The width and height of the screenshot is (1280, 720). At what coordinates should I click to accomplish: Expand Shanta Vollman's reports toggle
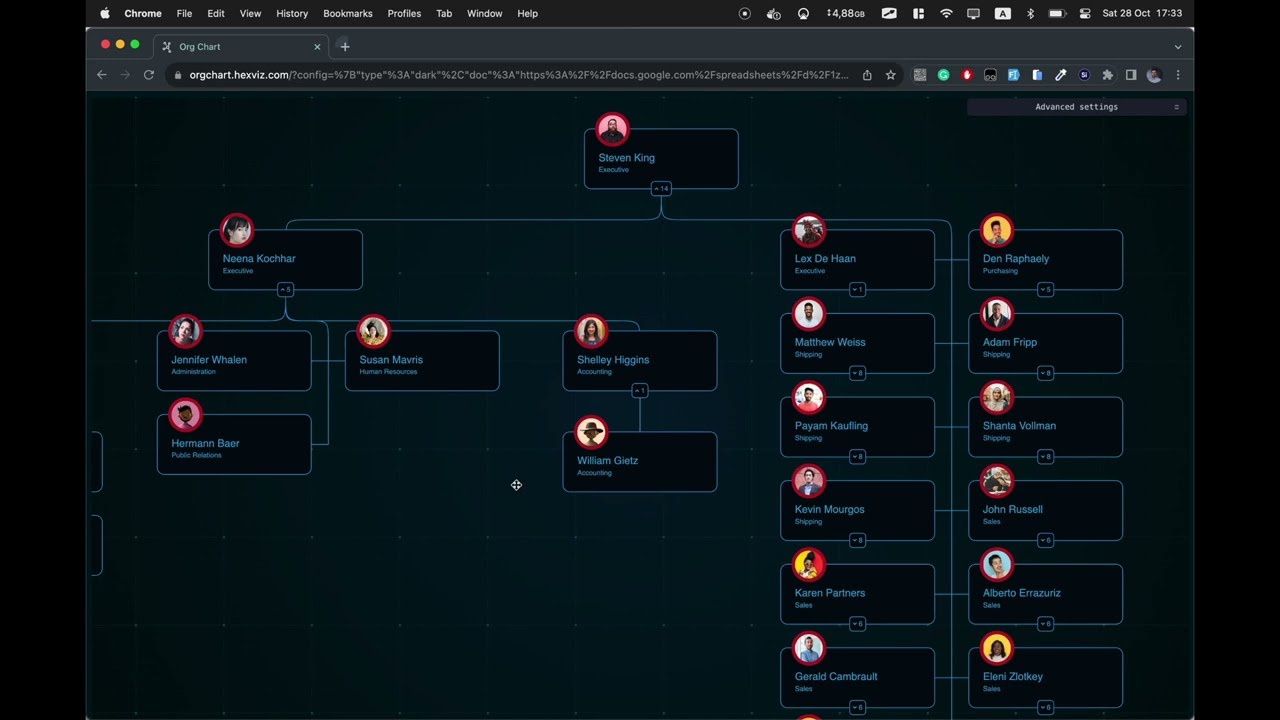1045,457
